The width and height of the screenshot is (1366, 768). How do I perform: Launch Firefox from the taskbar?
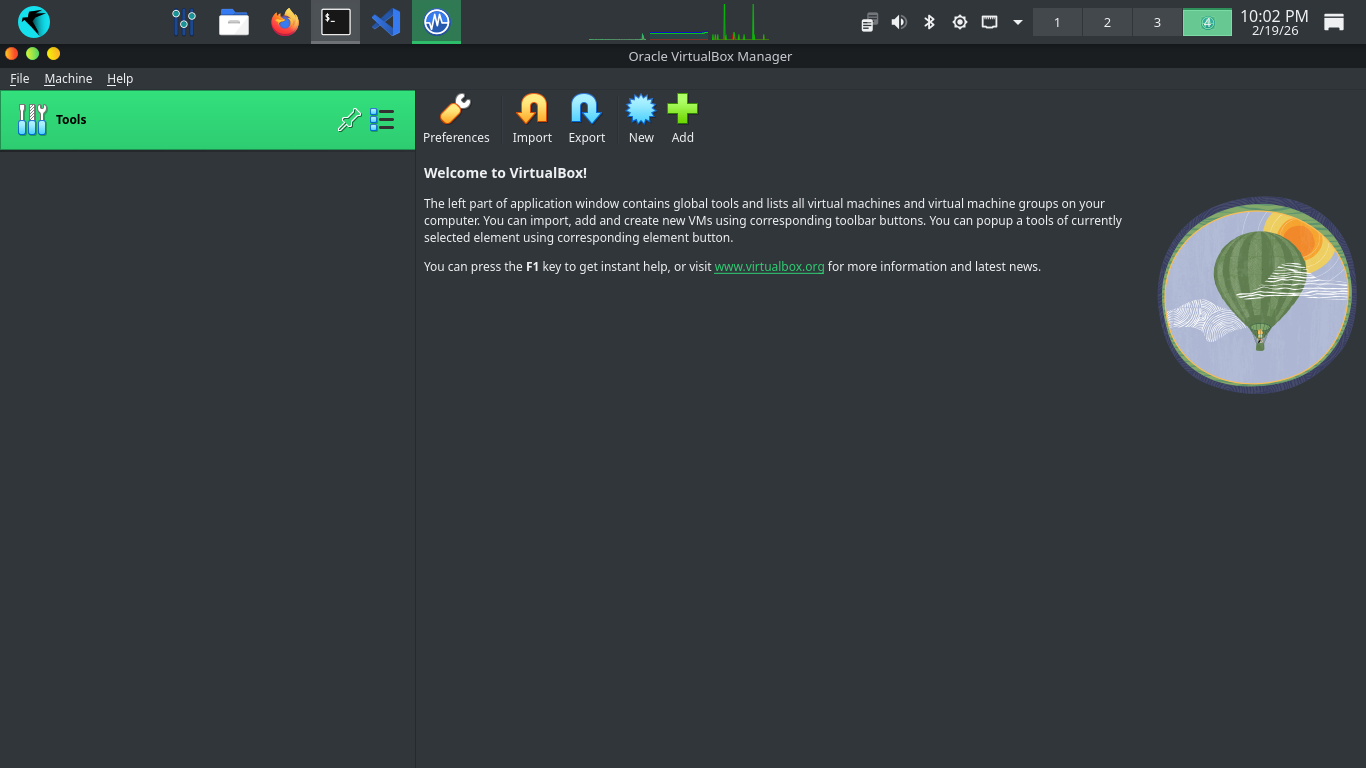pos(285,22)
